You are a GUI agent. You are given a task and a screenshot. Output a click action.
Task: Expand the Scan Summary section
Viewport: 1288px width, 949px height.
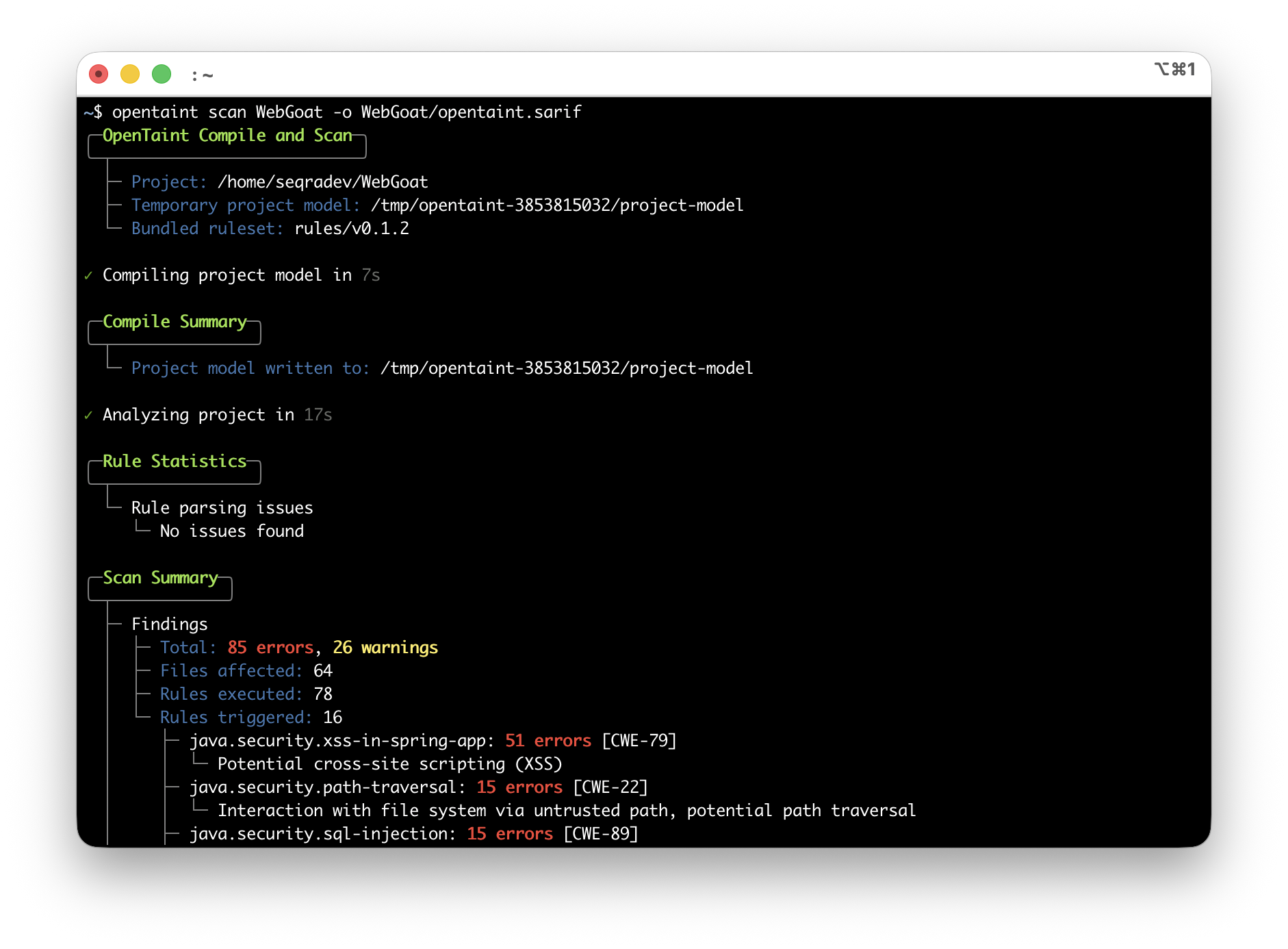click(160, 577)
